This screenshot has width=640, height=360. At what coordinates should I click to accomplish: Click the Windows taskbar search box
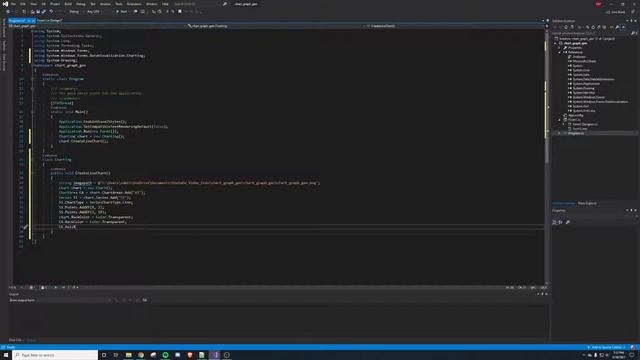(x=56, y=355)
